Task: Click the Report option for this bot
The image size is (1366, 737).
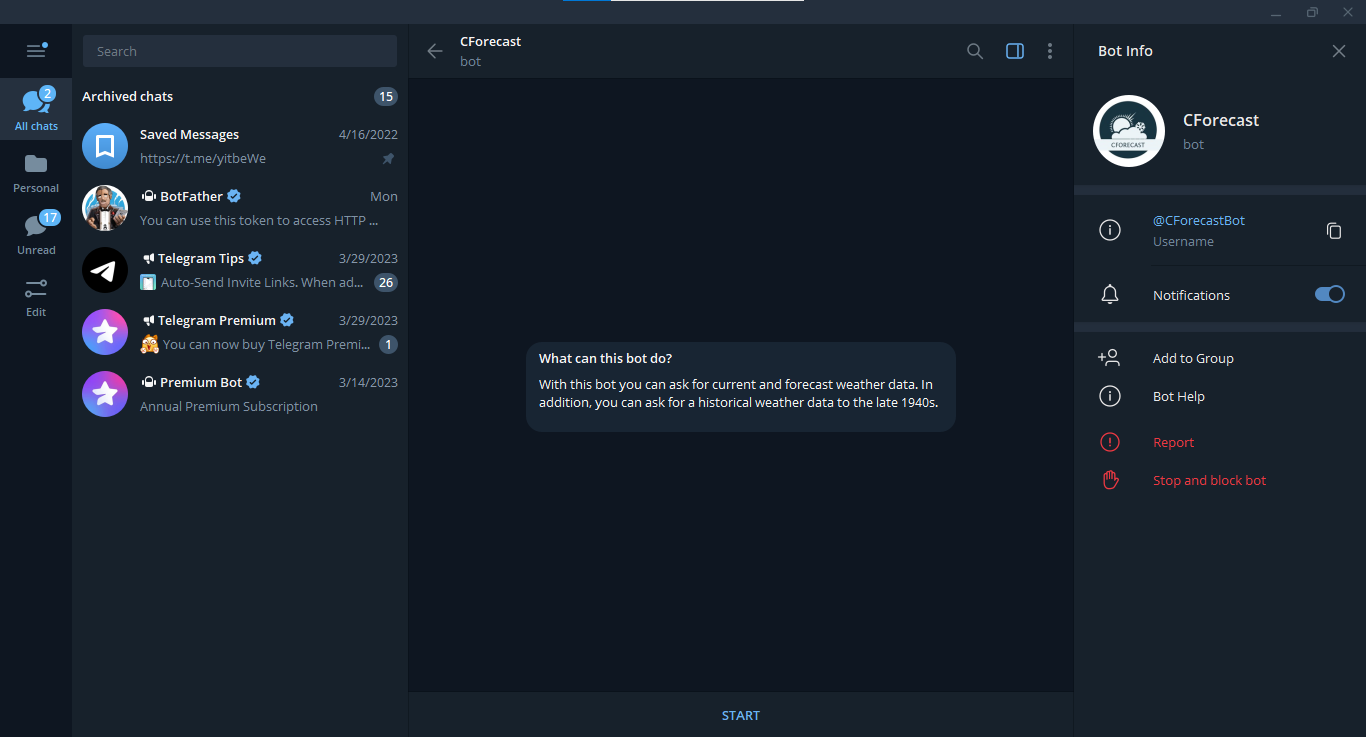Action: (x=1173, y=442)
